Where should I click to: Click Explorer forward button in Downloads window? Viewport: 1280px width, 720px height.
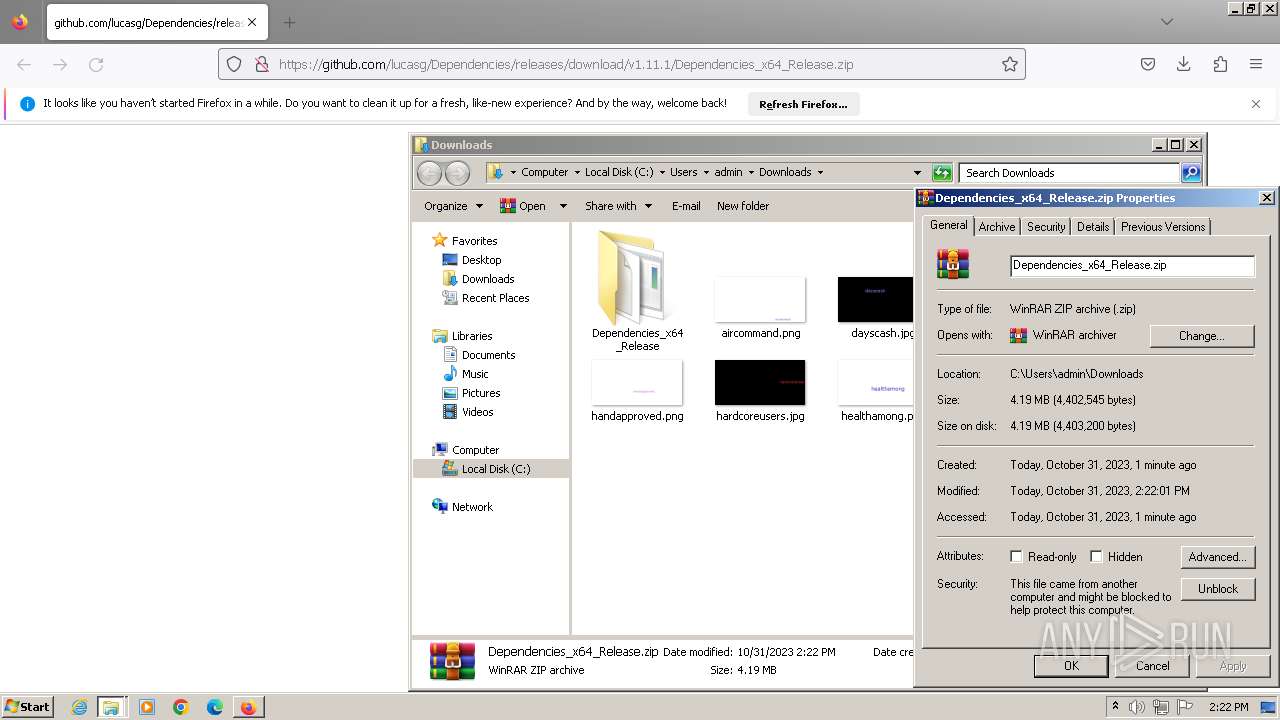pyautogui.click(x=457, y=173)
